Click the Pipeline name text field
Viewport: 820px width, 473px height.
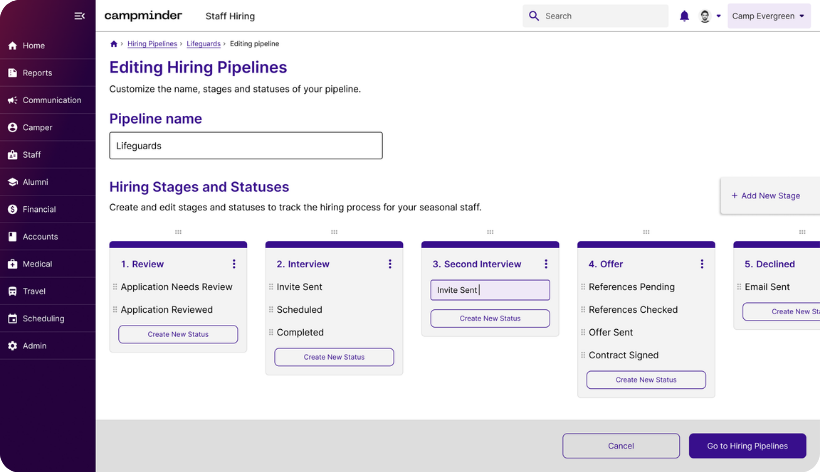coord(245,145)
